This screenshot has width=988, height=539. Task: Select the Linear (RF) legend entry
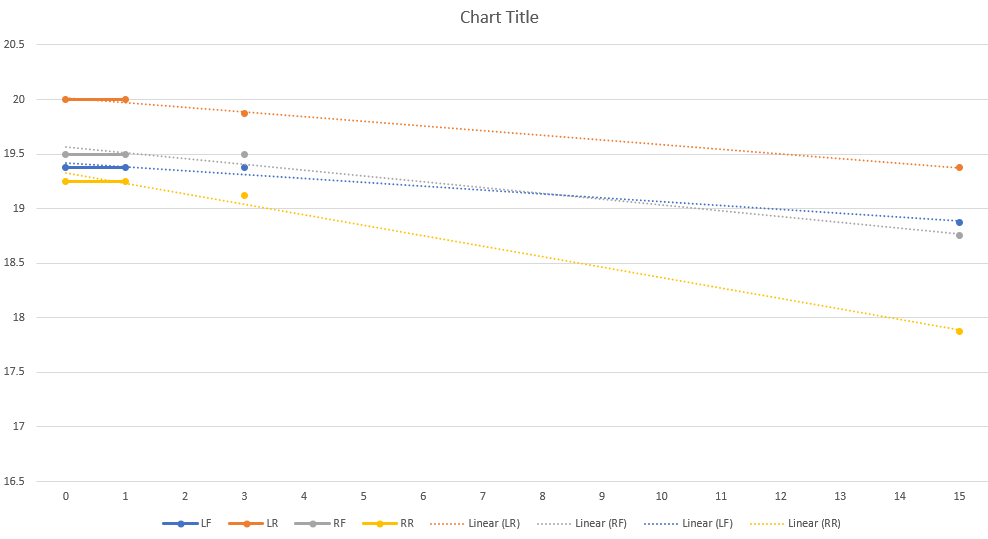click(x=582, y=523)
